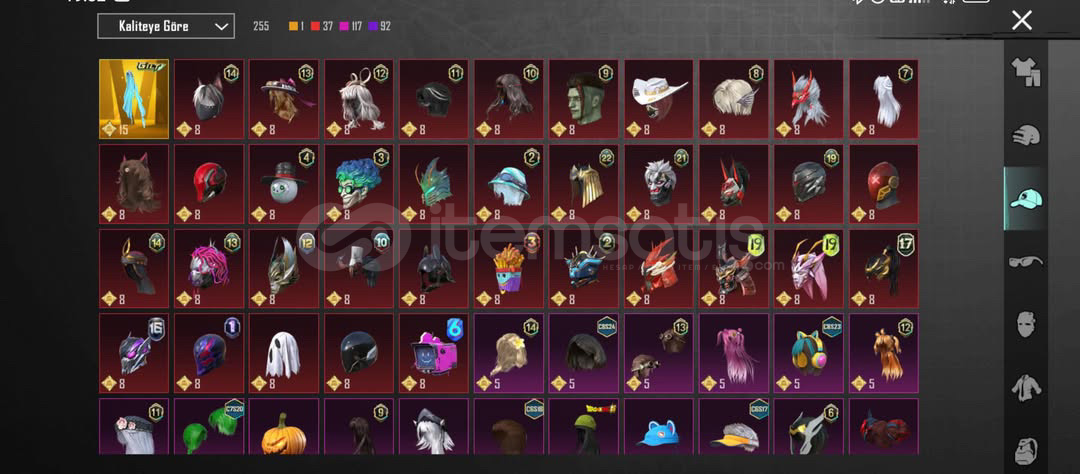Select the pumpkin head item
This screenshot has height=474, width=1080.
[x=284, y=426]
